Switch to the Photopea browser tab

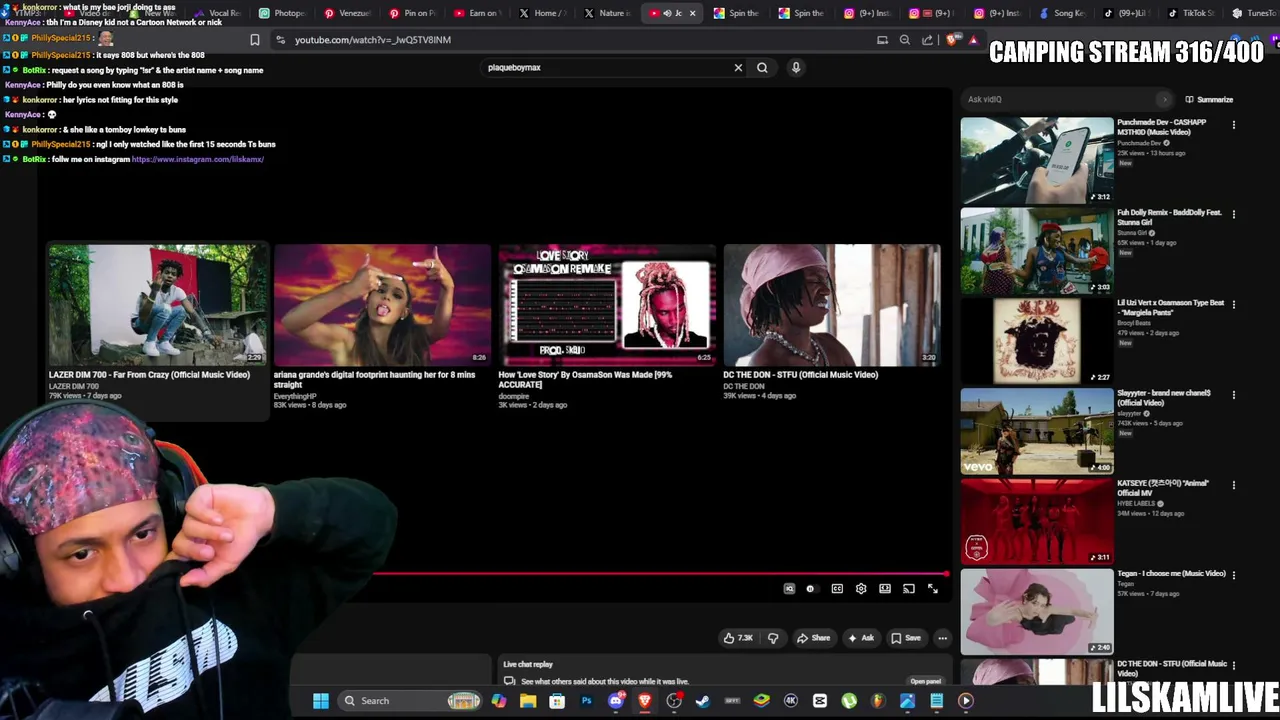(282, 13)
